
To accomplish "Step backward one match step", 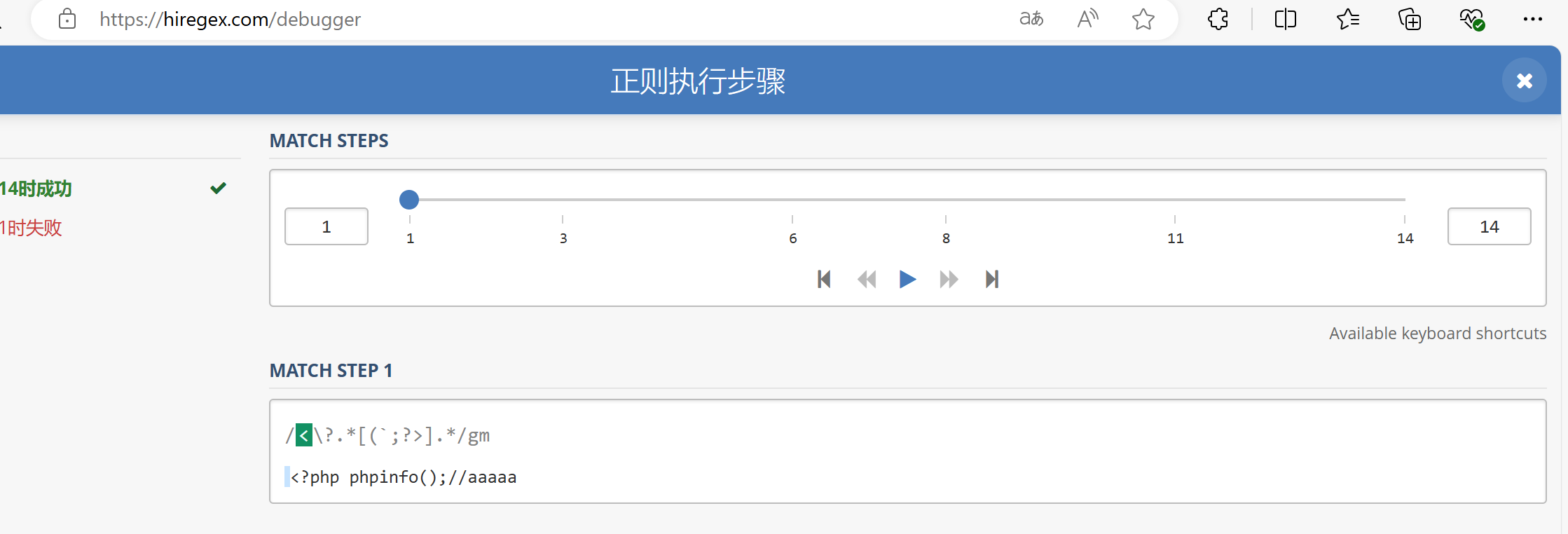I will pyautogui.click(x=867, y=280).
